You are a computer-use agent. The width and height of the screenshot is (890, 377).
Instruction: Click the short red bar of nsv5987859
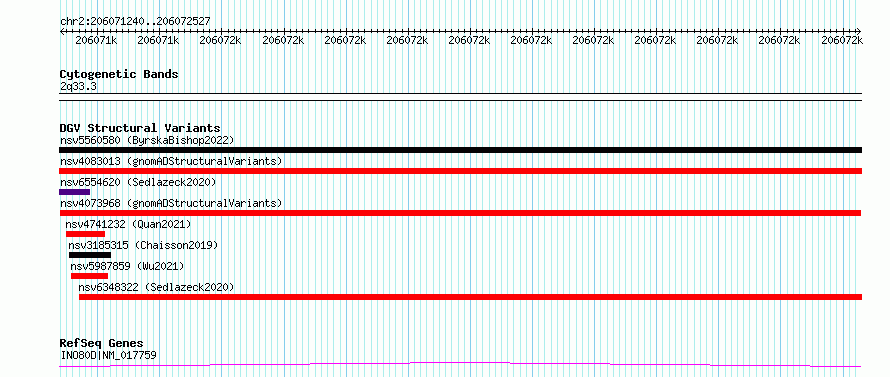point(89,276)
